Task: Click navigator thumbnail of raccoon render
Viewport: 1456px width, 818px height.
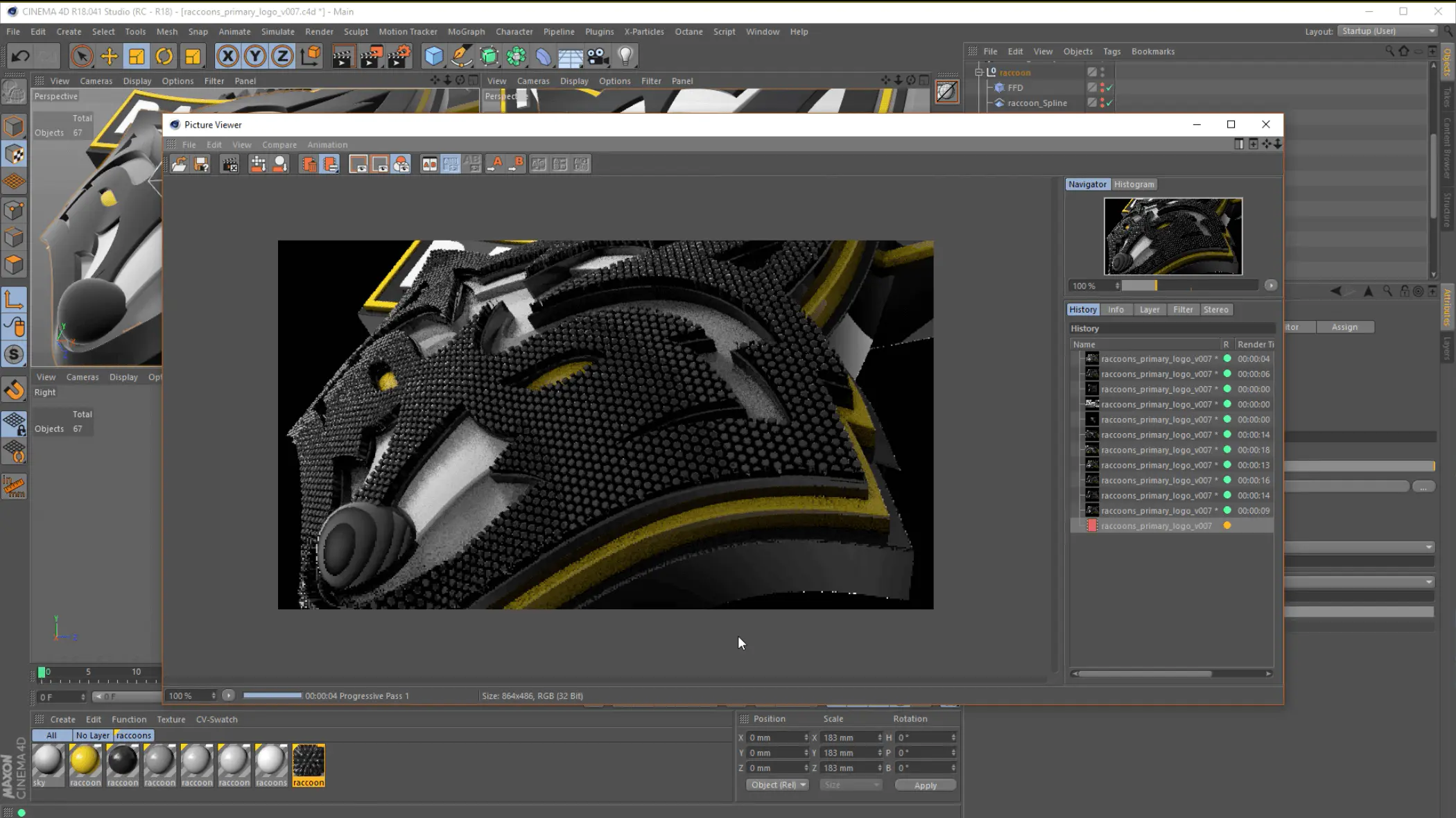Action: (1173, 236)
